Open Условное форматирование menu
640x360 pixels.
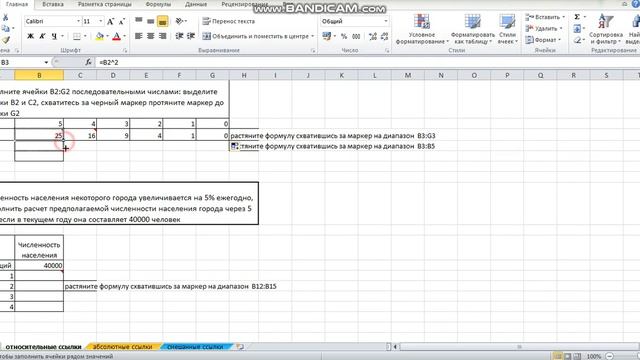pyautogui.click(x=422, y=29)
